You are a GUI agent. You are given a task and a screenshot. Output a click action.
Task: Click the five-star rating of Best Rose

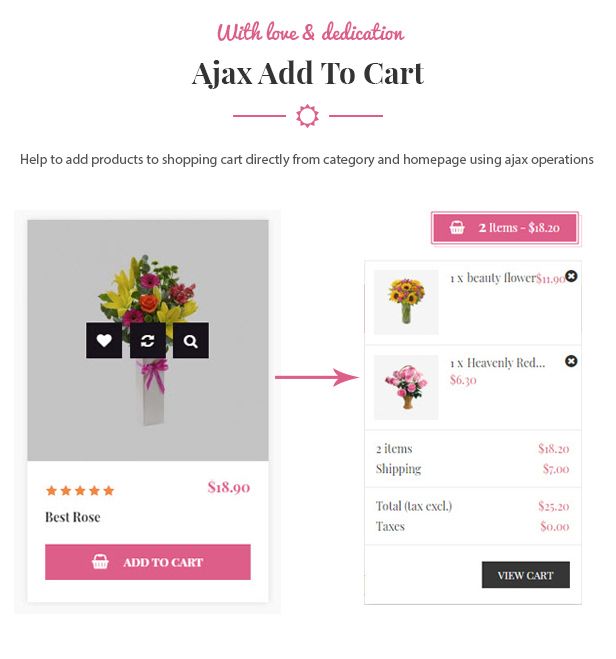pos(80,491)
